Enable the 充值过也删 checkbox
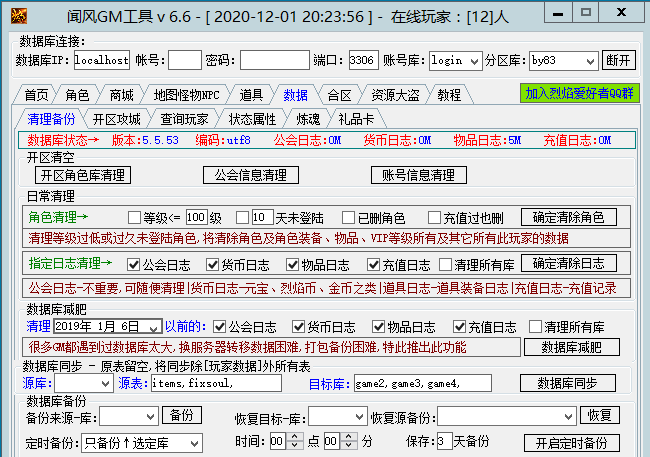Viewport: 650px width, 457px height. click(434, 217)
